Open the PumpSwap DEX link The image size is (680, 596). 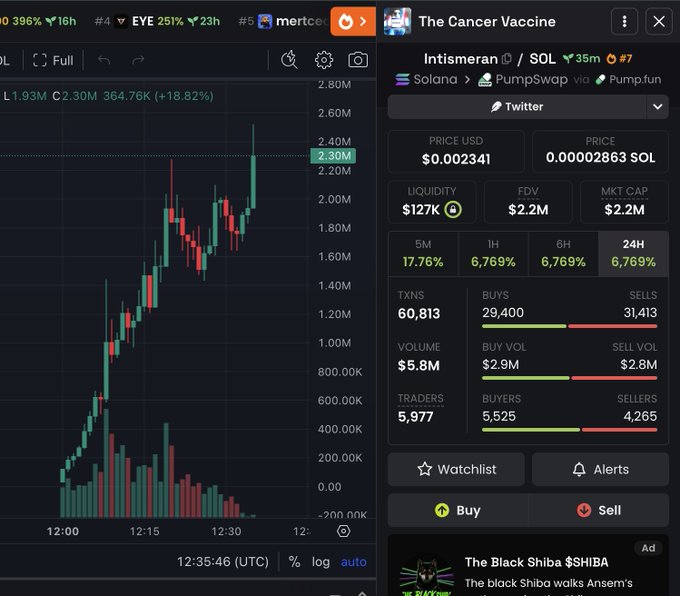tap(523, 79)
